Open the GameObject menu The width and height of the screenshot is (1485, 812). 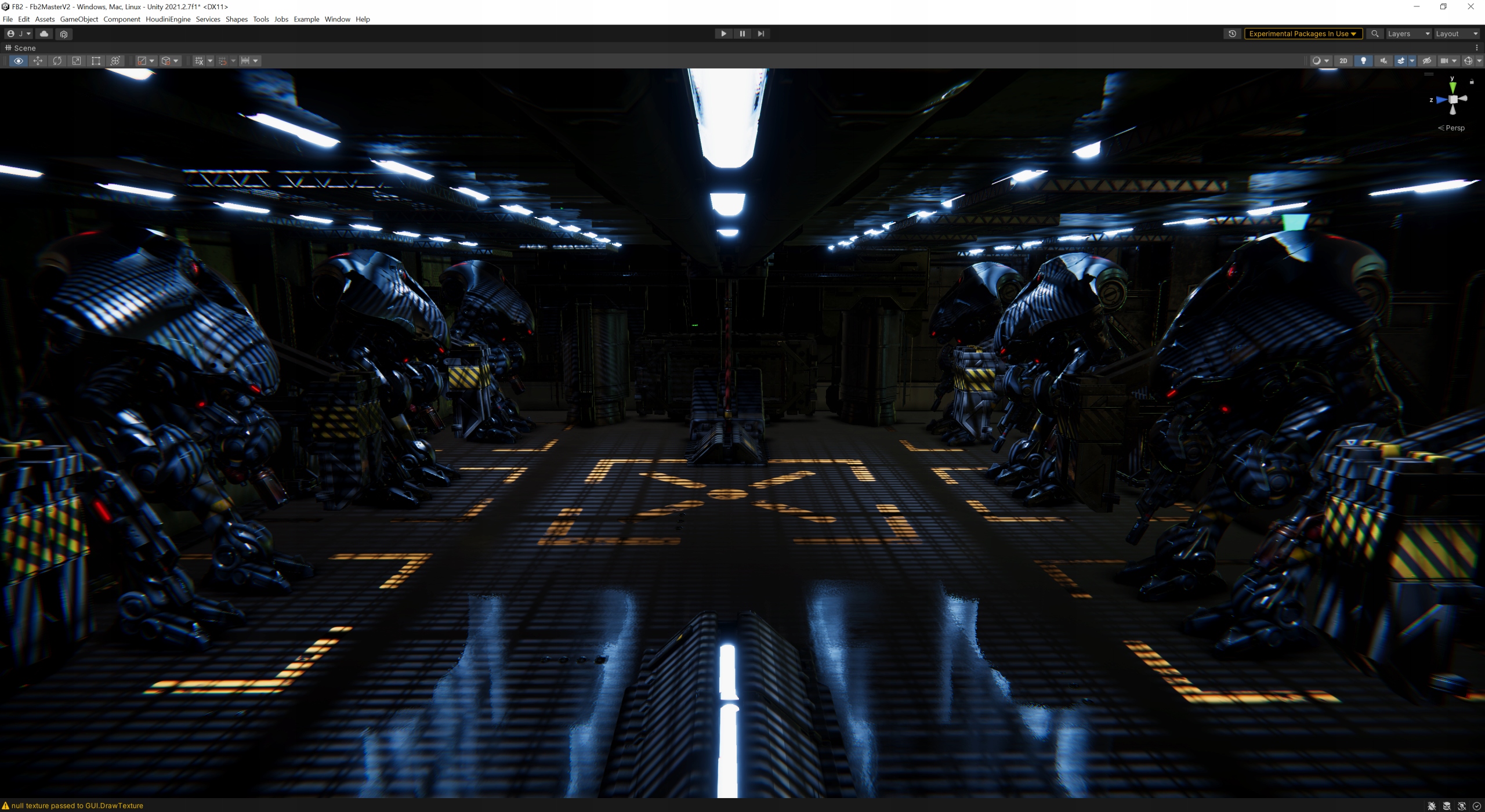tap(79, 19)
